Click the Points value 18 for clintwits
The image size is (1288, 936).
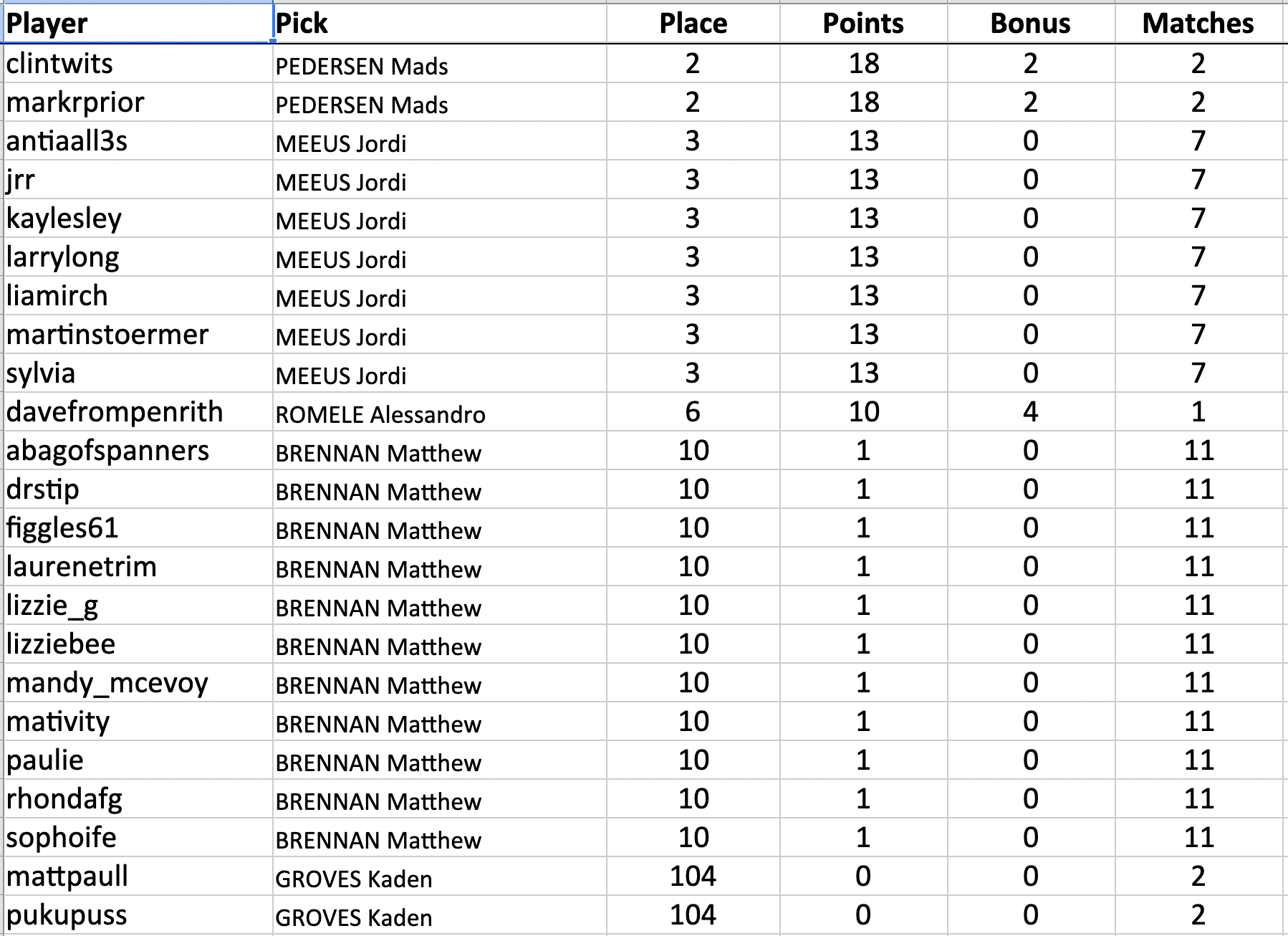coord(863,64)
